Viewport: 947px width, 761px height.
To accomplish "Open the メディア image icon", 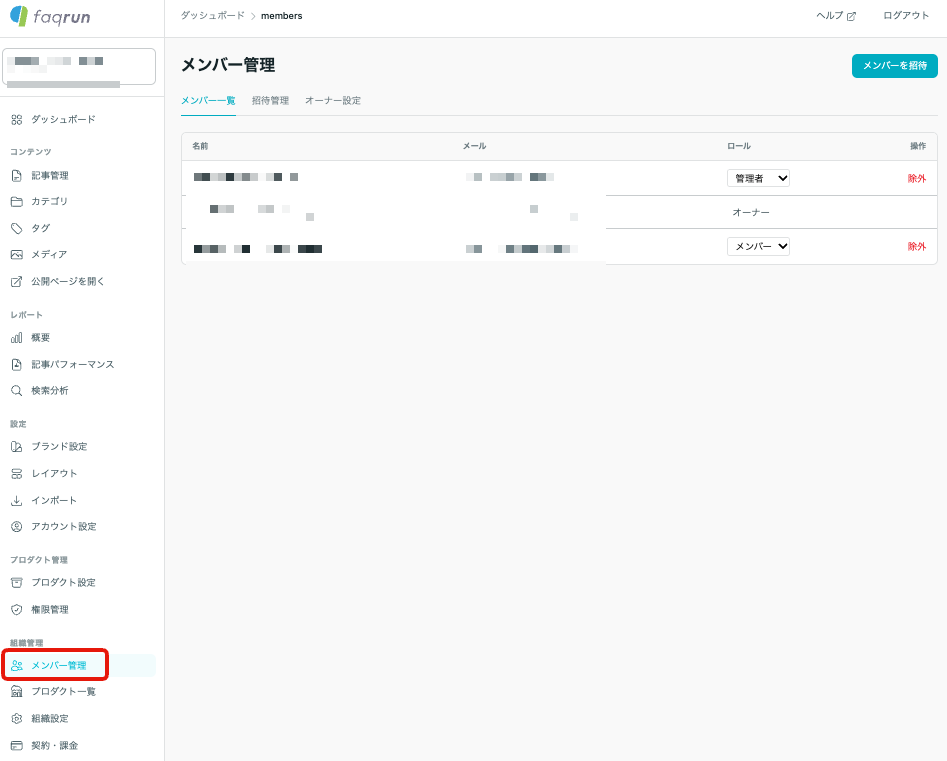I will tap(17, 255).
